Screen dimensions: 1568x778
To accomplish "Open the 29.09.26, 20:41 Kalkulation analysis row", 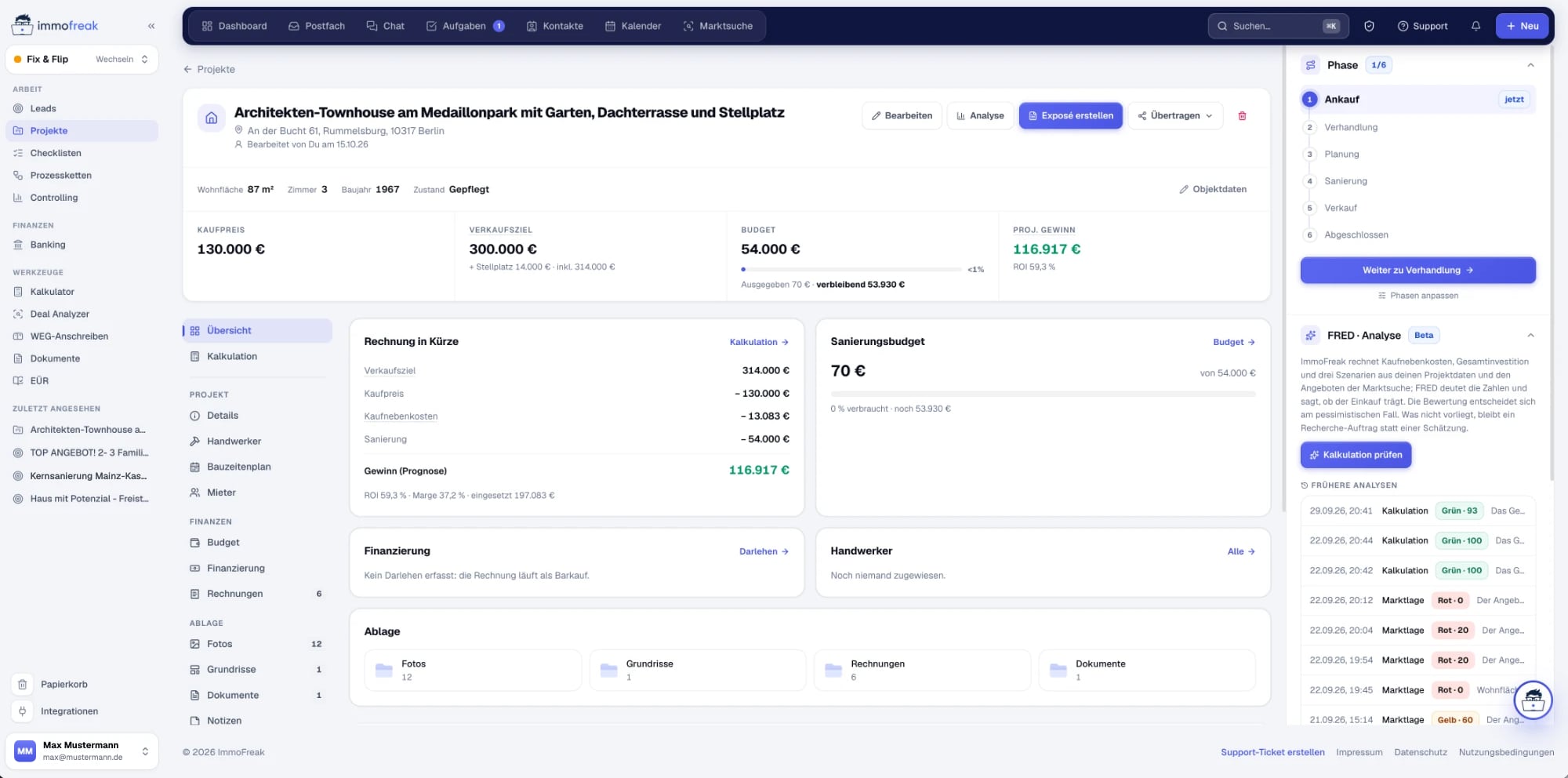I will [1417, 511].
